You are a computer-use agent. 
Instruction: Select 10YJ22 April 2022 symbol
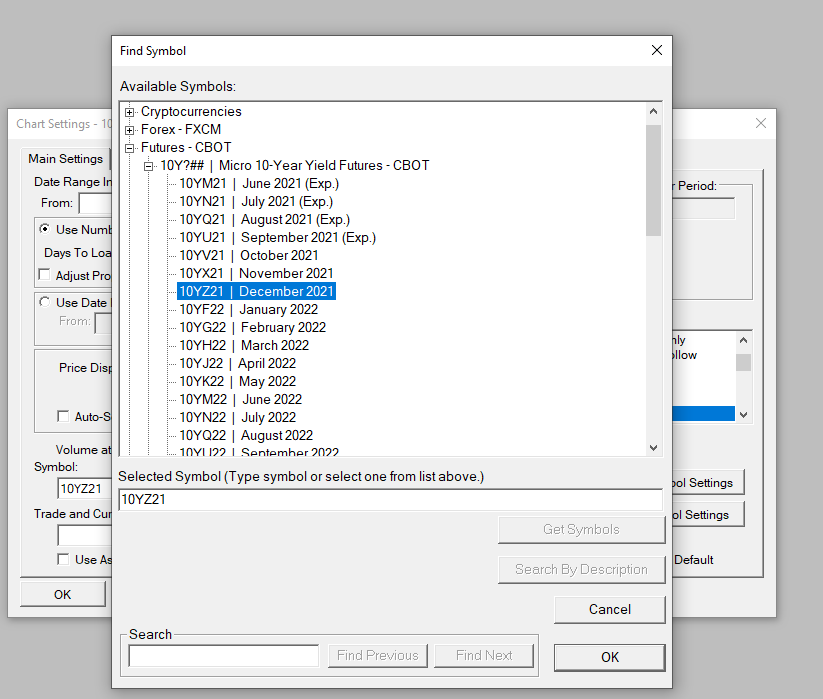click(238, 363)
